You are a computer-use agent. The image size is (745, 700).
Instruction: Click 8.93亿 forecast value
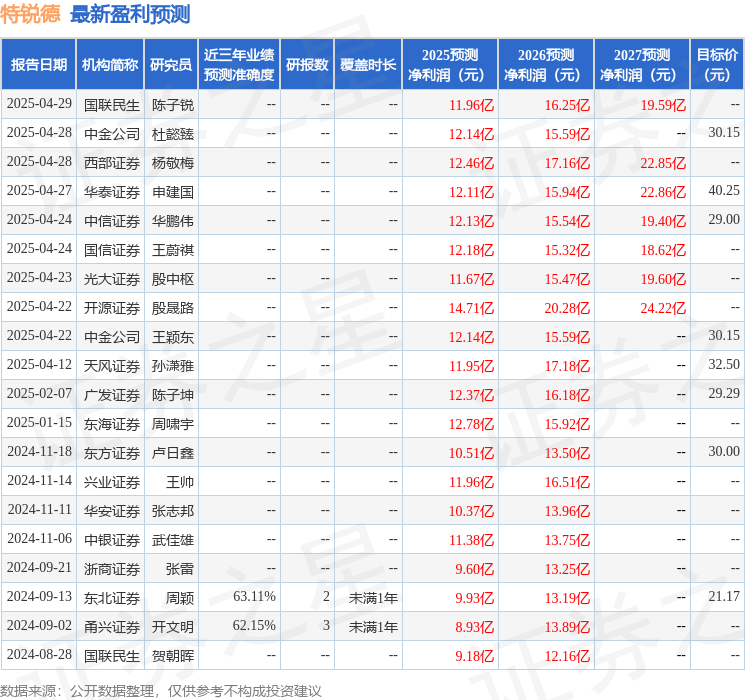(475, 627)
